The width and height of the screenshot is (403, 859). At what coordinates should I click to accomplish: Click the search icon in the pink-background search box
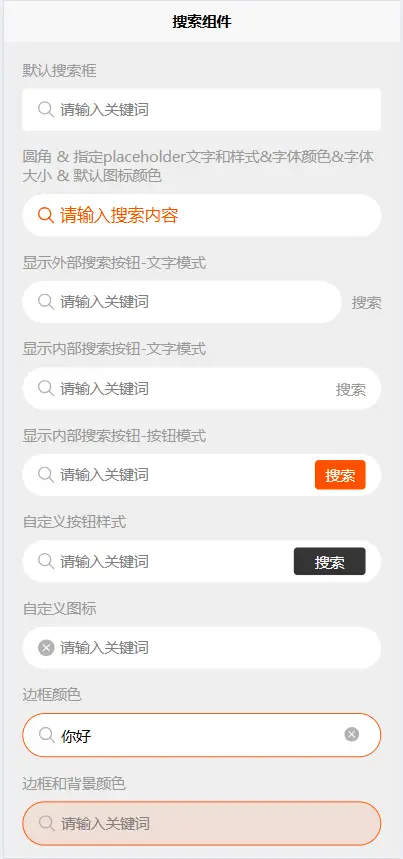click(47, 823)
